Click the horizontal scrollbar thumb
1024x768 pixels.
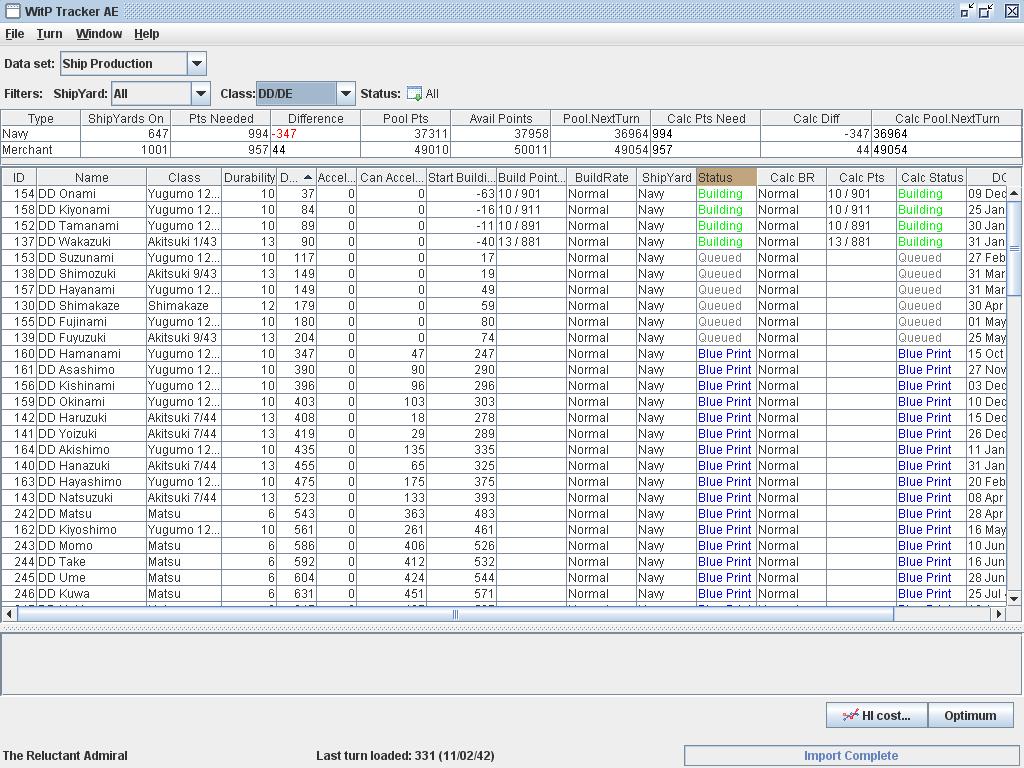455,614
